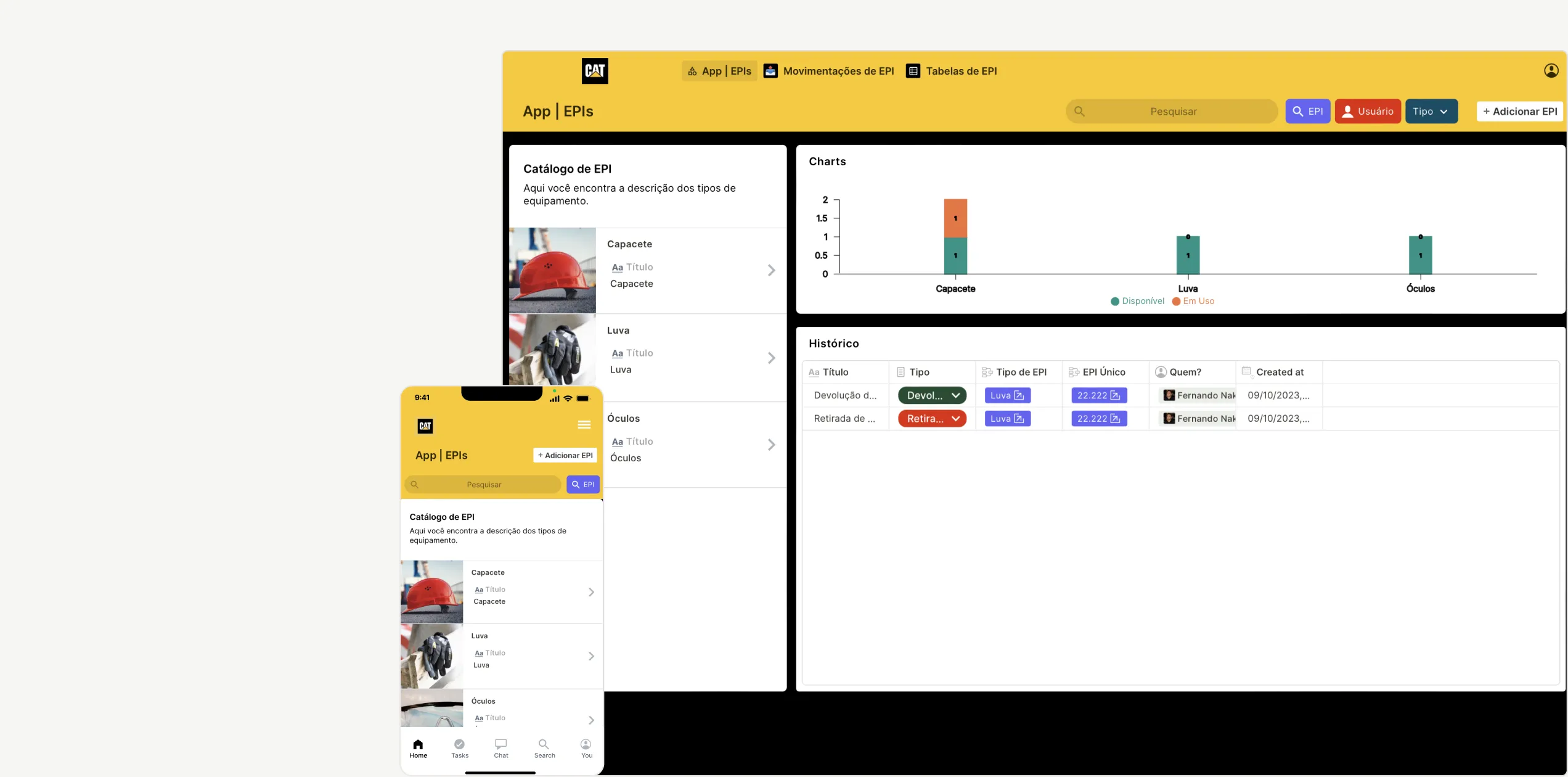The width and height of the screenshot is (1568, 777).
Task: Expand the Óculos catalog item chevron
Action: coord(771,445)
